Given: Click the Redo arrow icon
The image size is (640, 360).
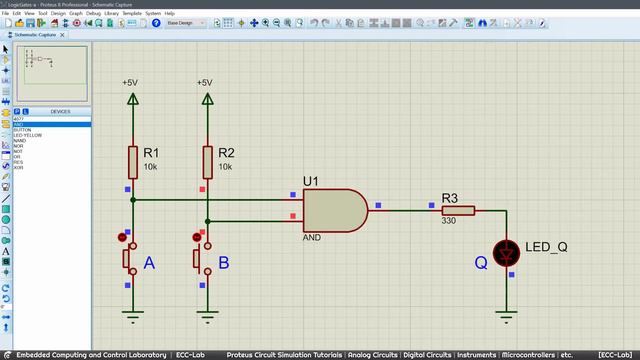Looking at the screenshot, I should click(325, 23).
